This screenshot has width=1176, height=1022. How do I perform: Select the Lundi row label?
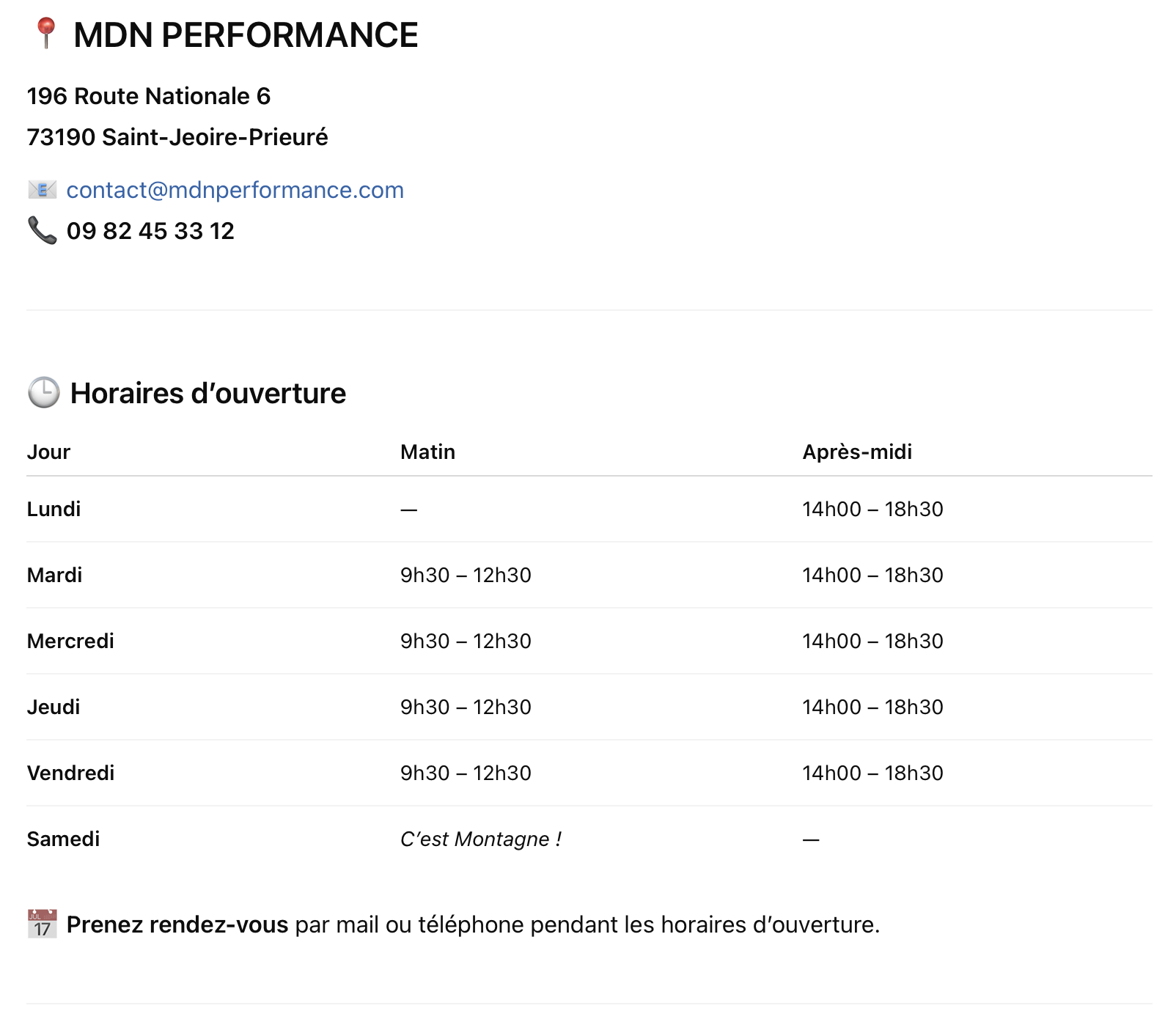click(x=54, y=509)
